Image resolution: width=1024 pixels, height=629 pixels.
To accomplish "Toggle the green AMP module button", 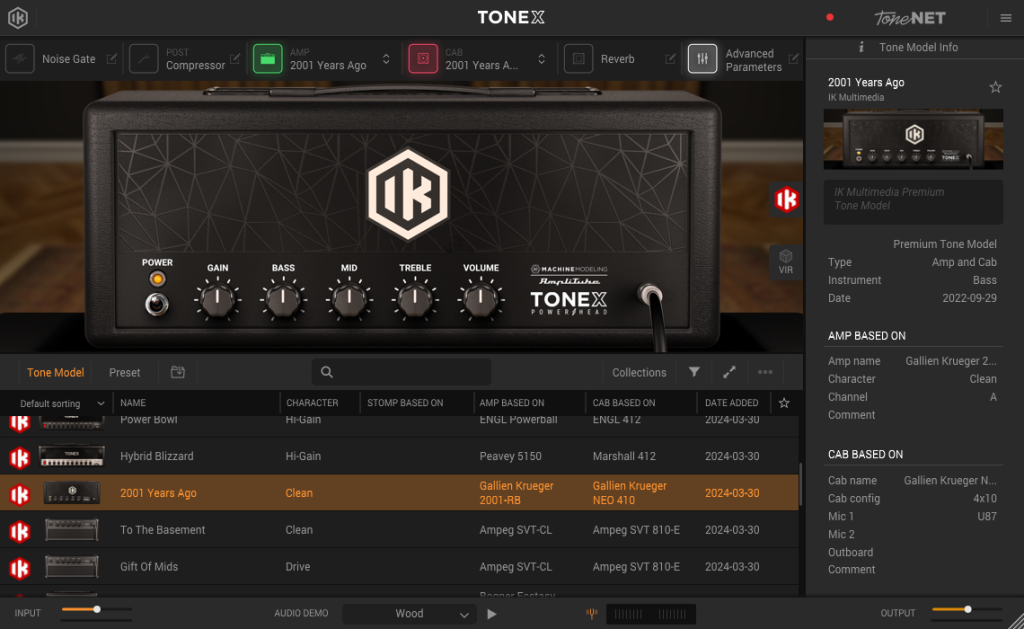I will pyautogui.click(x=268, y=59).
